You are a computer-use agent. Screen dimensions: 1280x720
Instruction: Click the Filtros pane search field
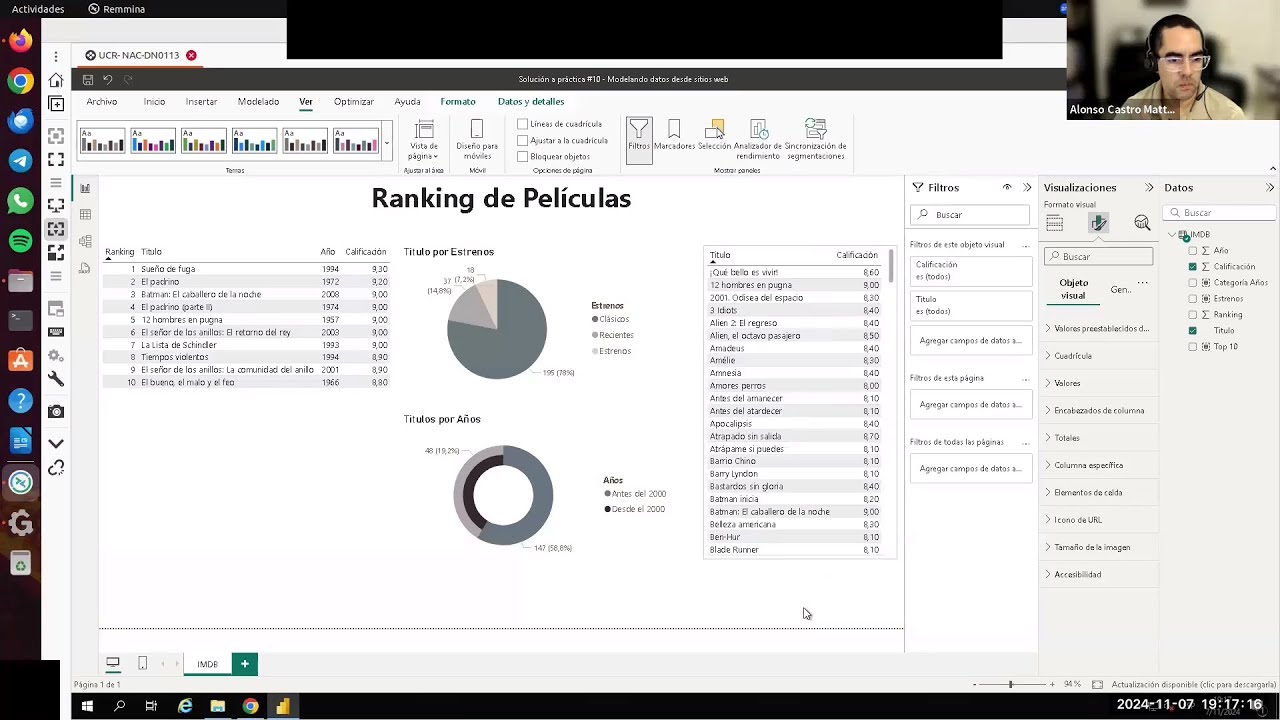coord(970,215)
